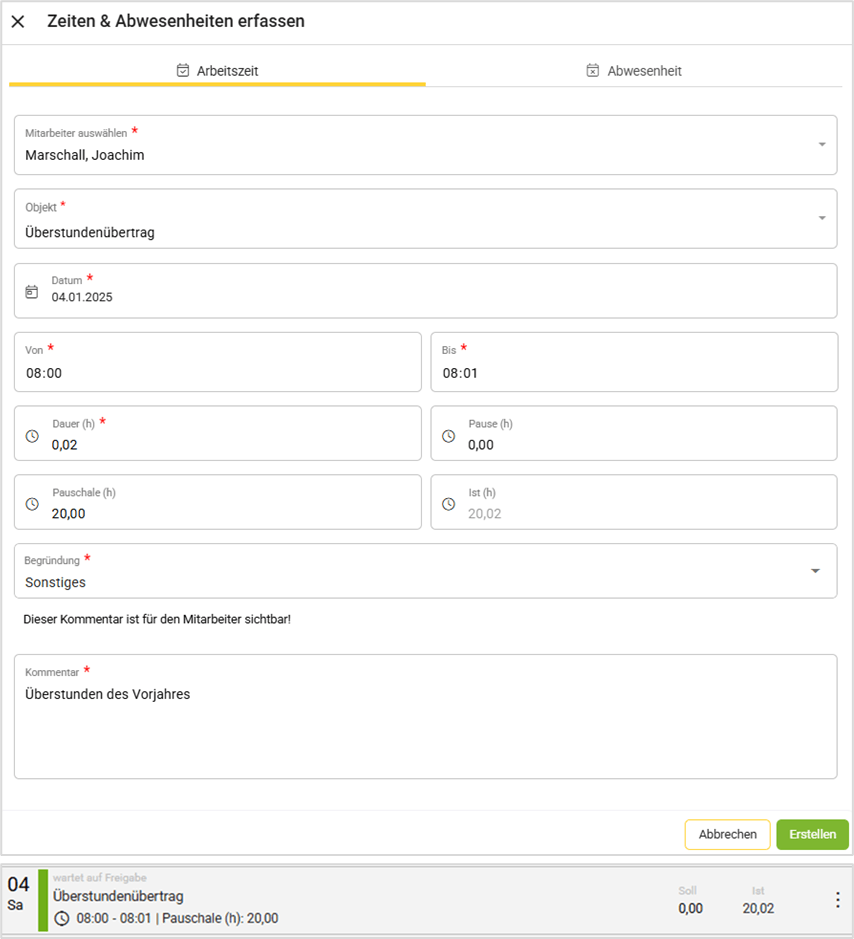Close the Zeiten & Abwesenheiten dialog
Image resolution: width=854 pixels, height=939 pixels.
tap(18, 21)
